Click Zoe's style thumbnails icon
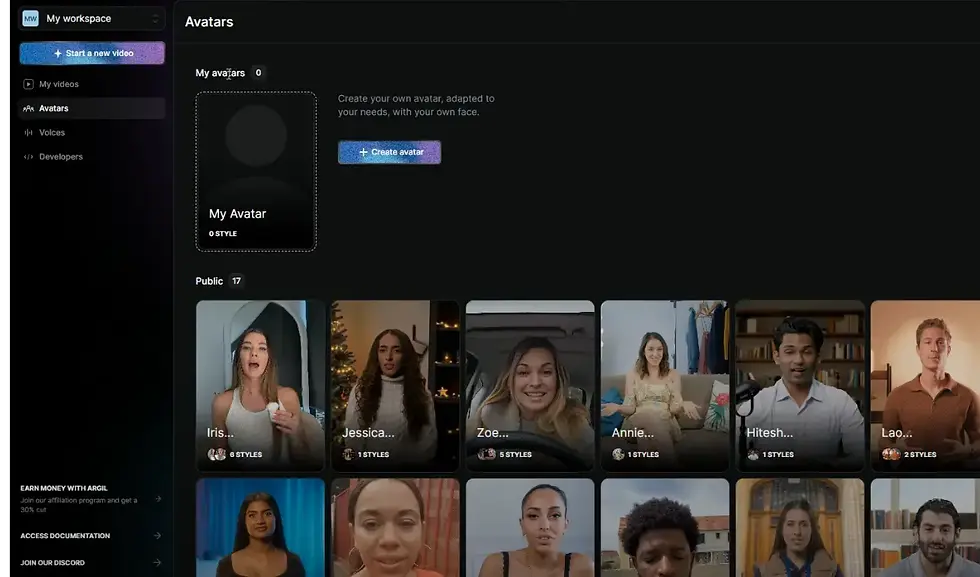Image resolution: width=980 pixels, height=577 pixels. click(x=487, y=454)
